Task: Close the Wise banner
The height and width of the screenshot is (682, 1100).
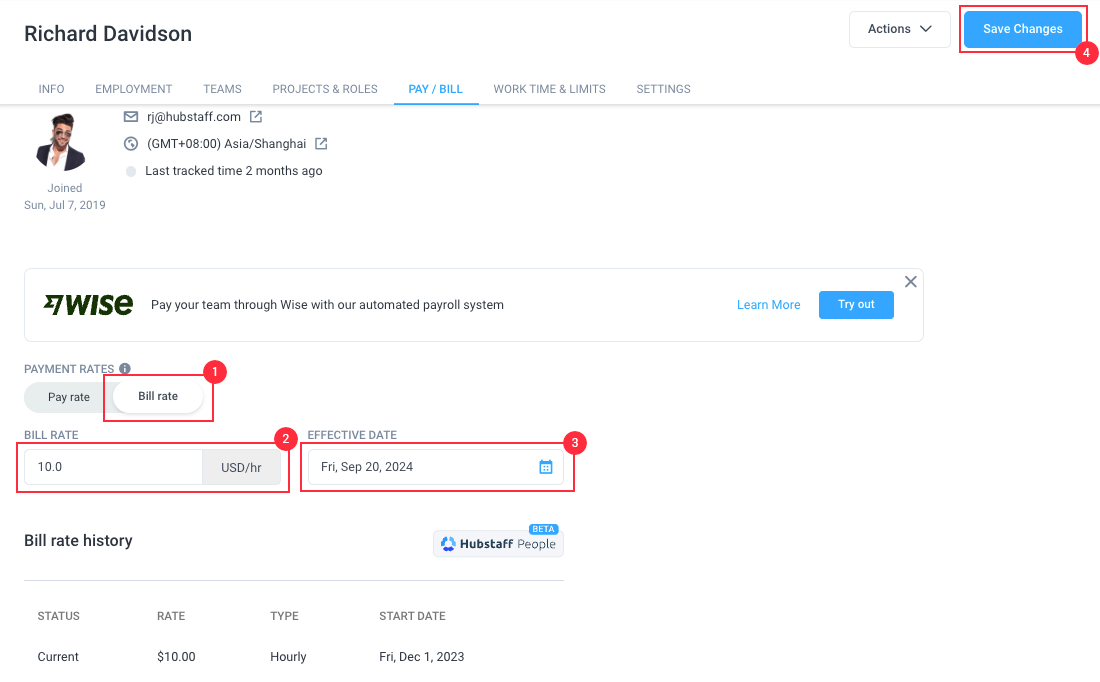Action: pyautogui.click(x=911, y=282)
